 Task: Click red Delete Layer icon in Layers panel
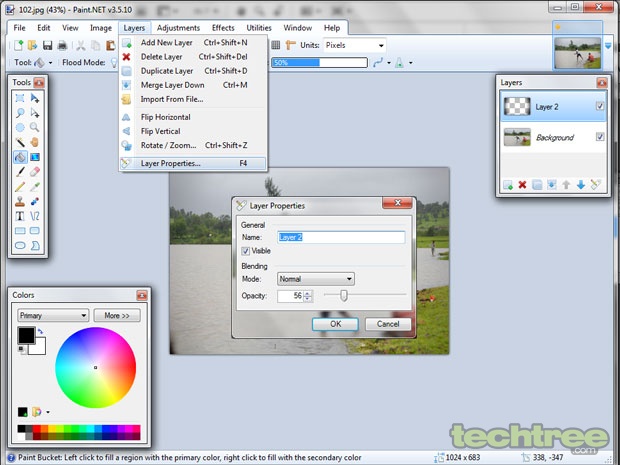(x=522, y=185)
